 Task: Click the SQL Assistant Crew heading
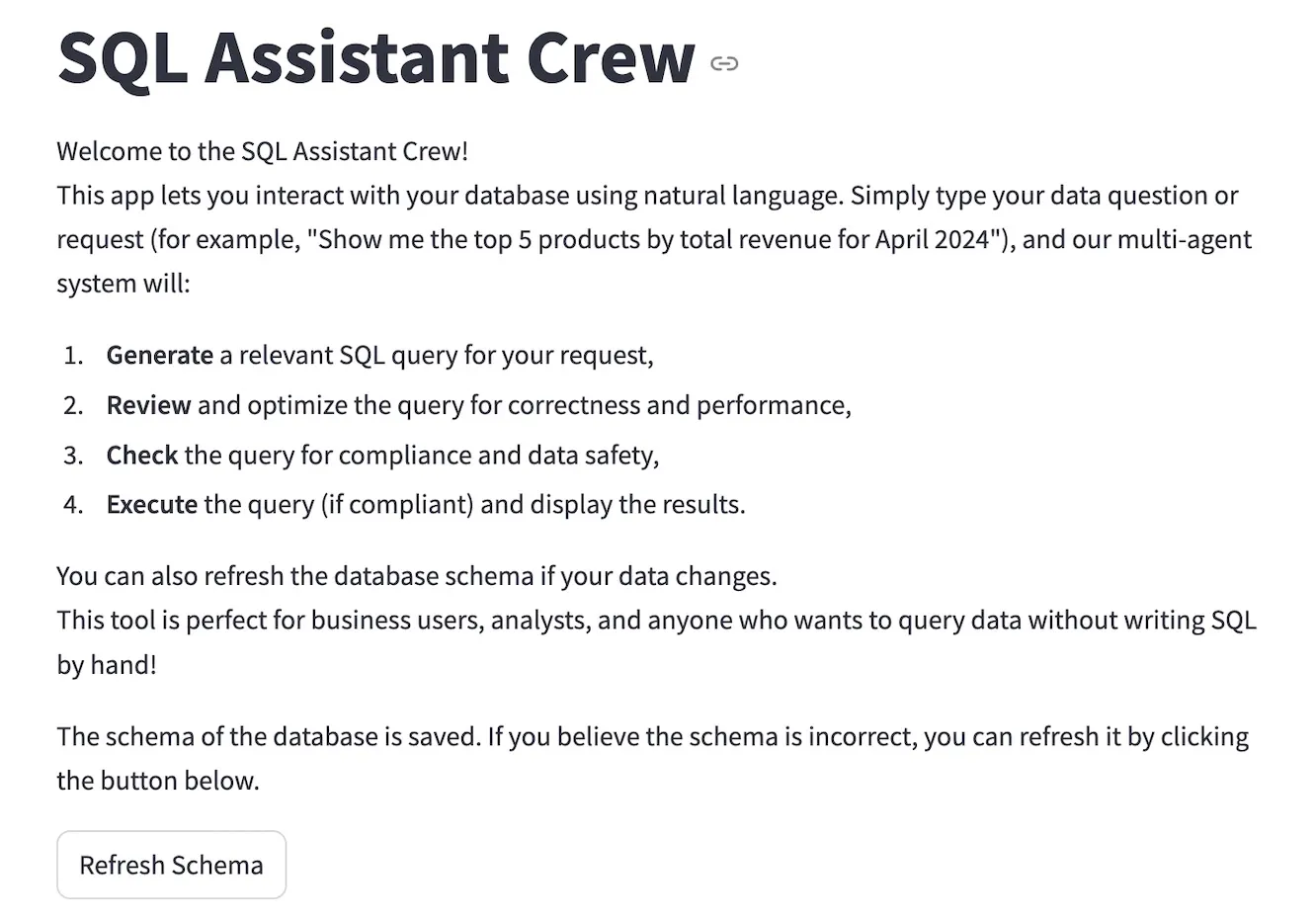(x=373, y=59)
